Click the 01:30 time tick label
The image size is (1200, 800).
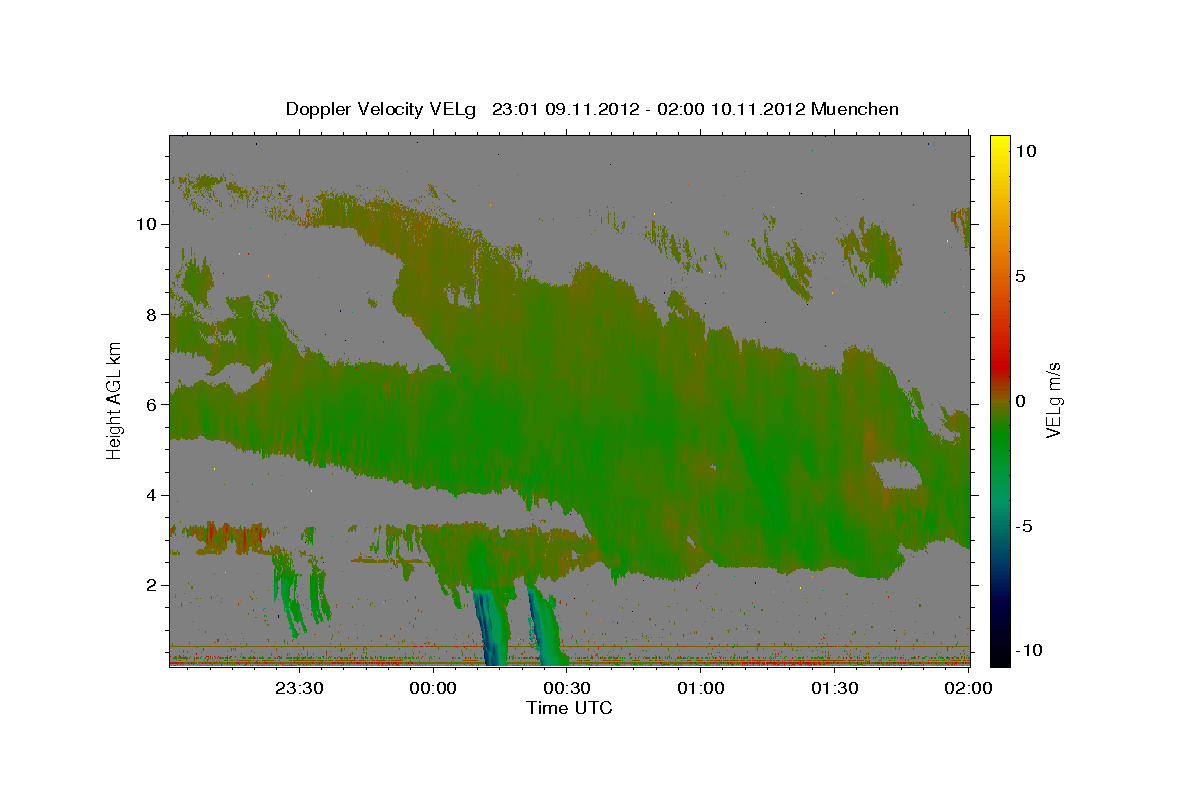[x=835, y=688]
